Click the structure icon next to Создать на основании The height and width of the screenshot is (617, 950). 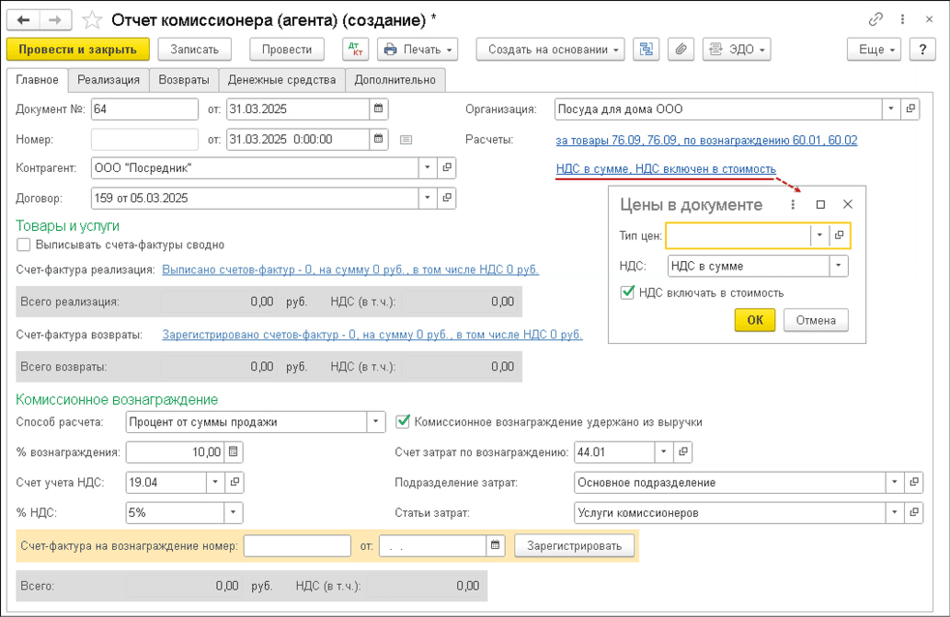point(646,49)
